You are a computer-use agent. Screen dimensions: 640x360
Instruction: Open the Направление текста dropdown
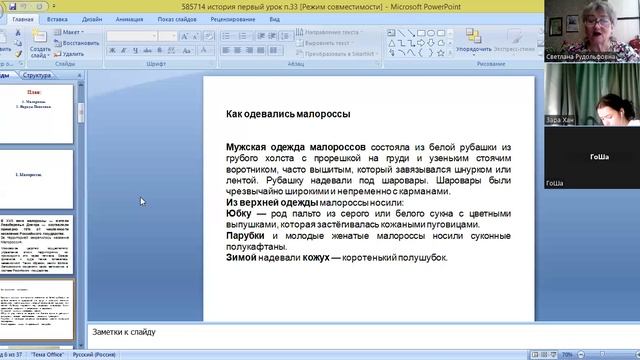coord(329,32)
